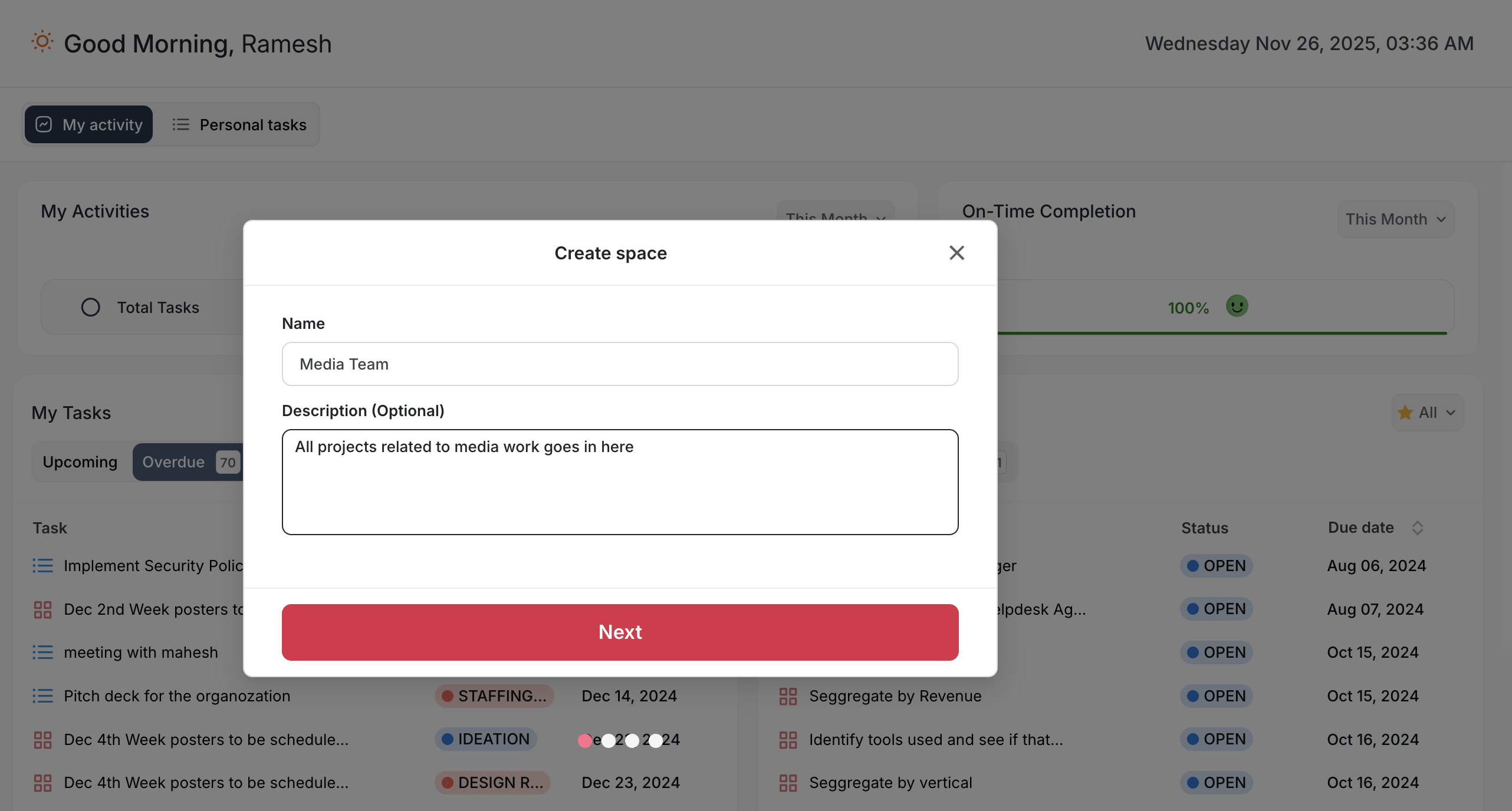
Task: Click the Total Tasks circle icon
Action: [x=90, y=307]
